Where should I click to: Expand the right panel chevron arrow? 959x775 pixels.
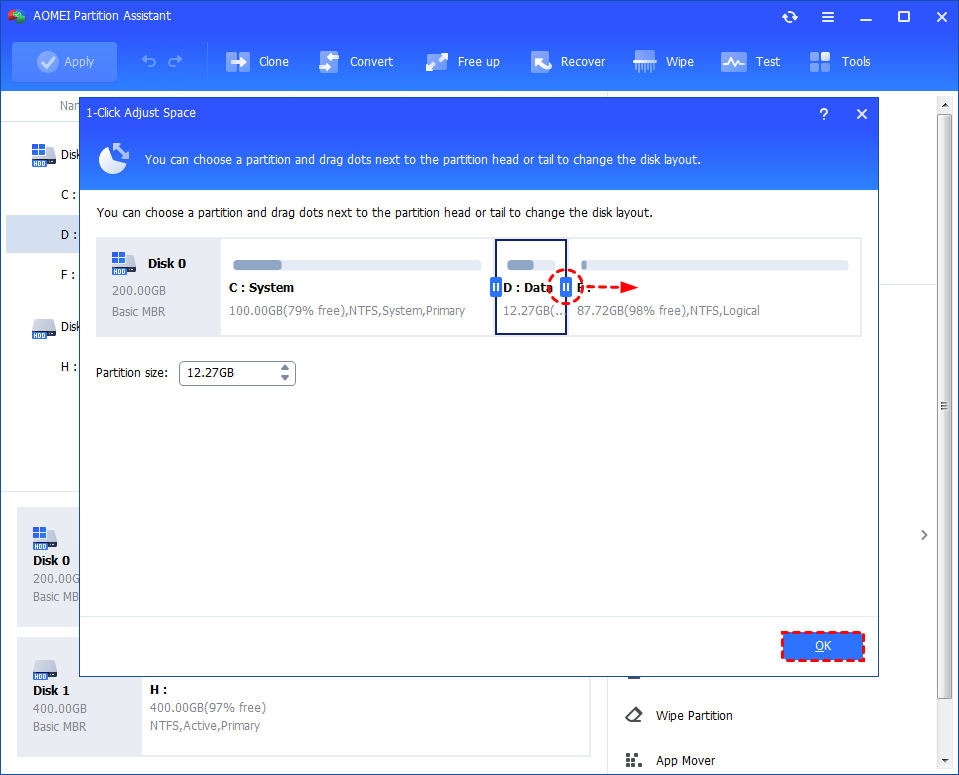coord(924,535)
